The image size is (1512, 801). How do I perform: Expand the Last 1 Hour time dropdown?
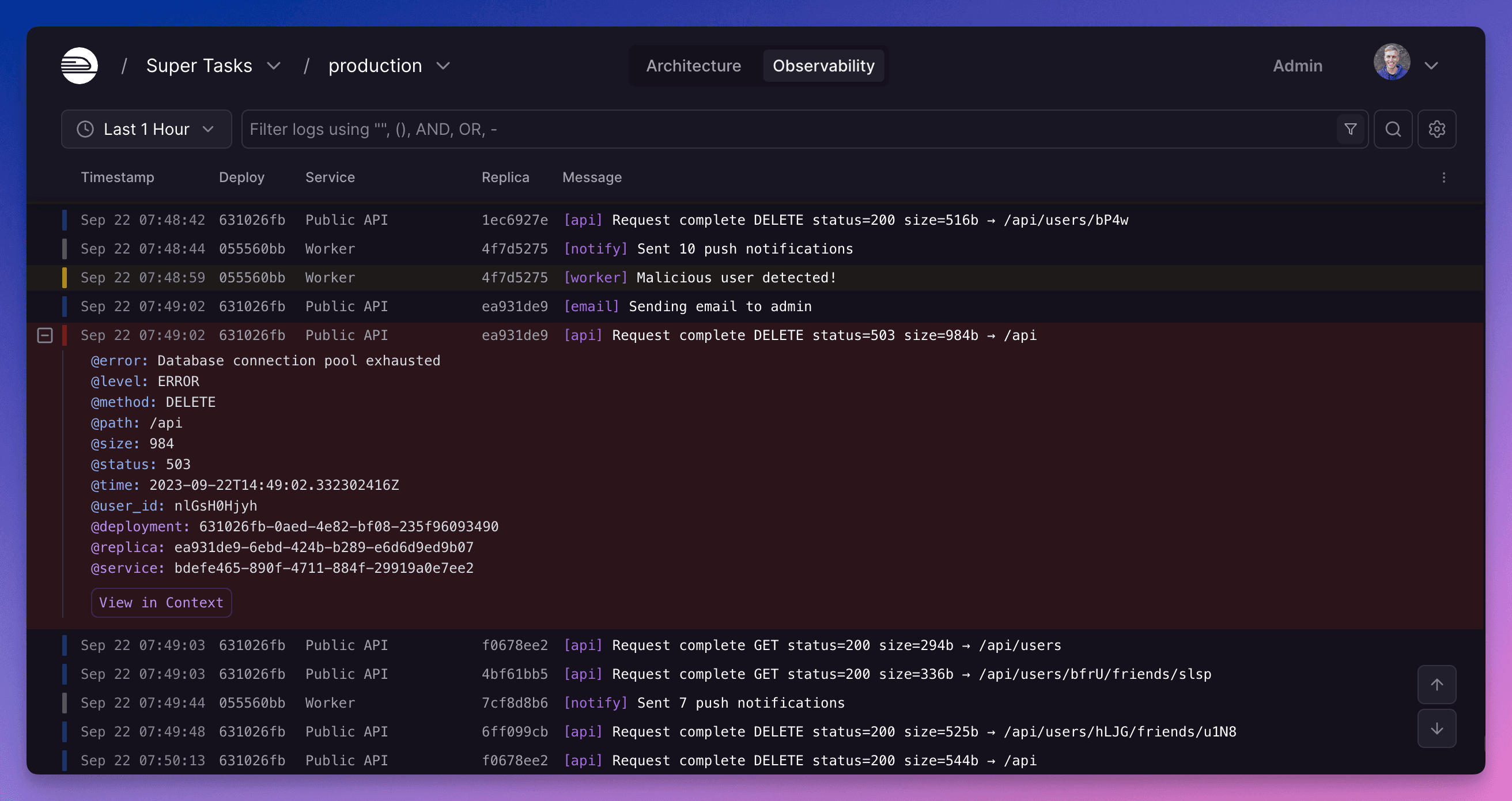(146, 128)
